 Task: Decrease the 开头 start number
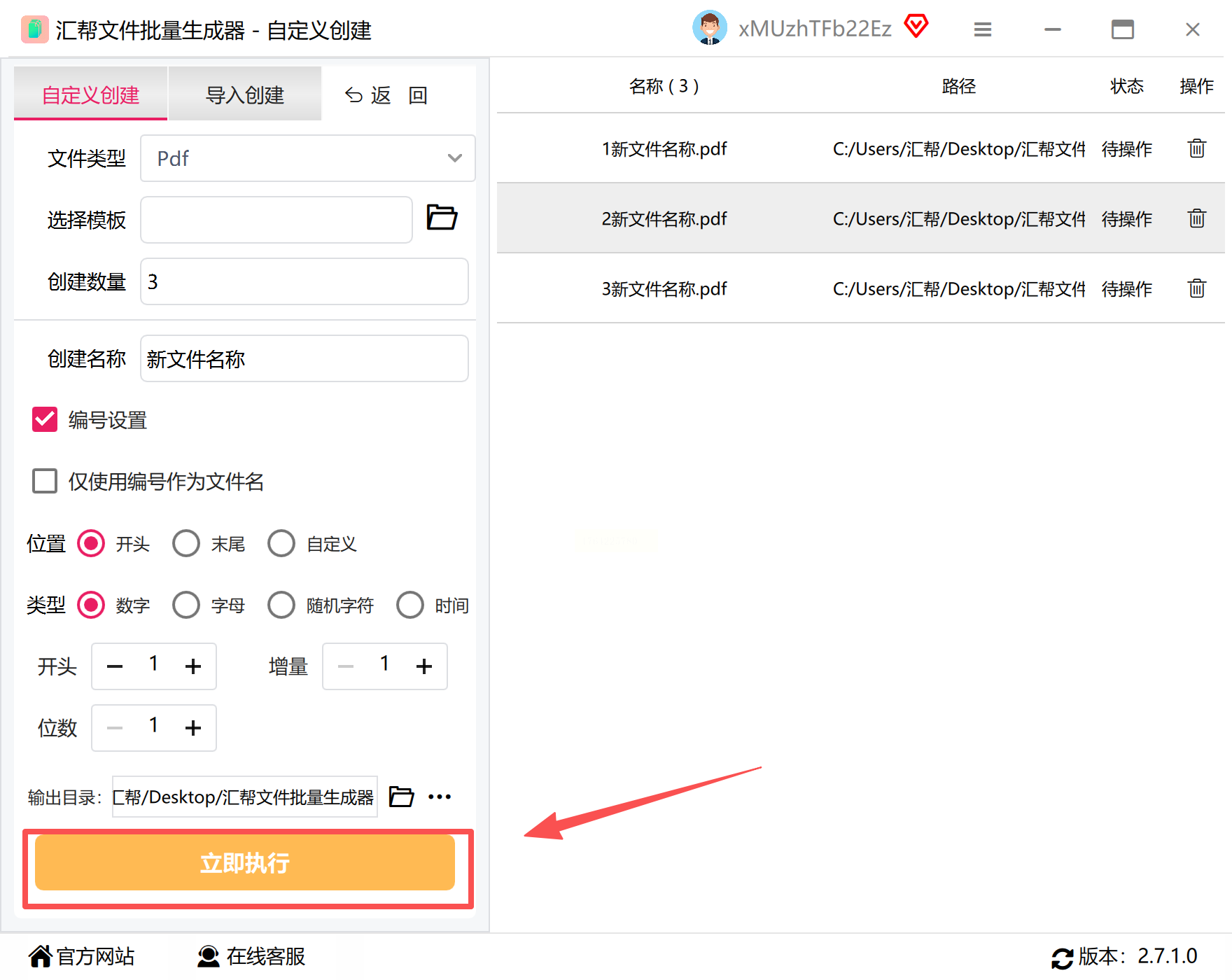click(x=115, y=666)
